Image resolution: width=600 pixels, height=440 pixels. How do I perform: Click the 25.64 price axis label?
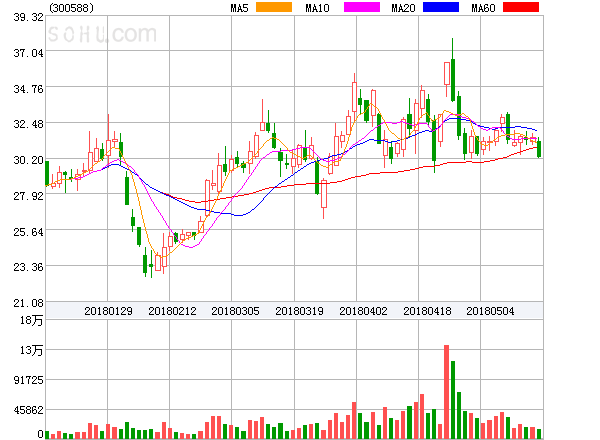tap(28, 232)
